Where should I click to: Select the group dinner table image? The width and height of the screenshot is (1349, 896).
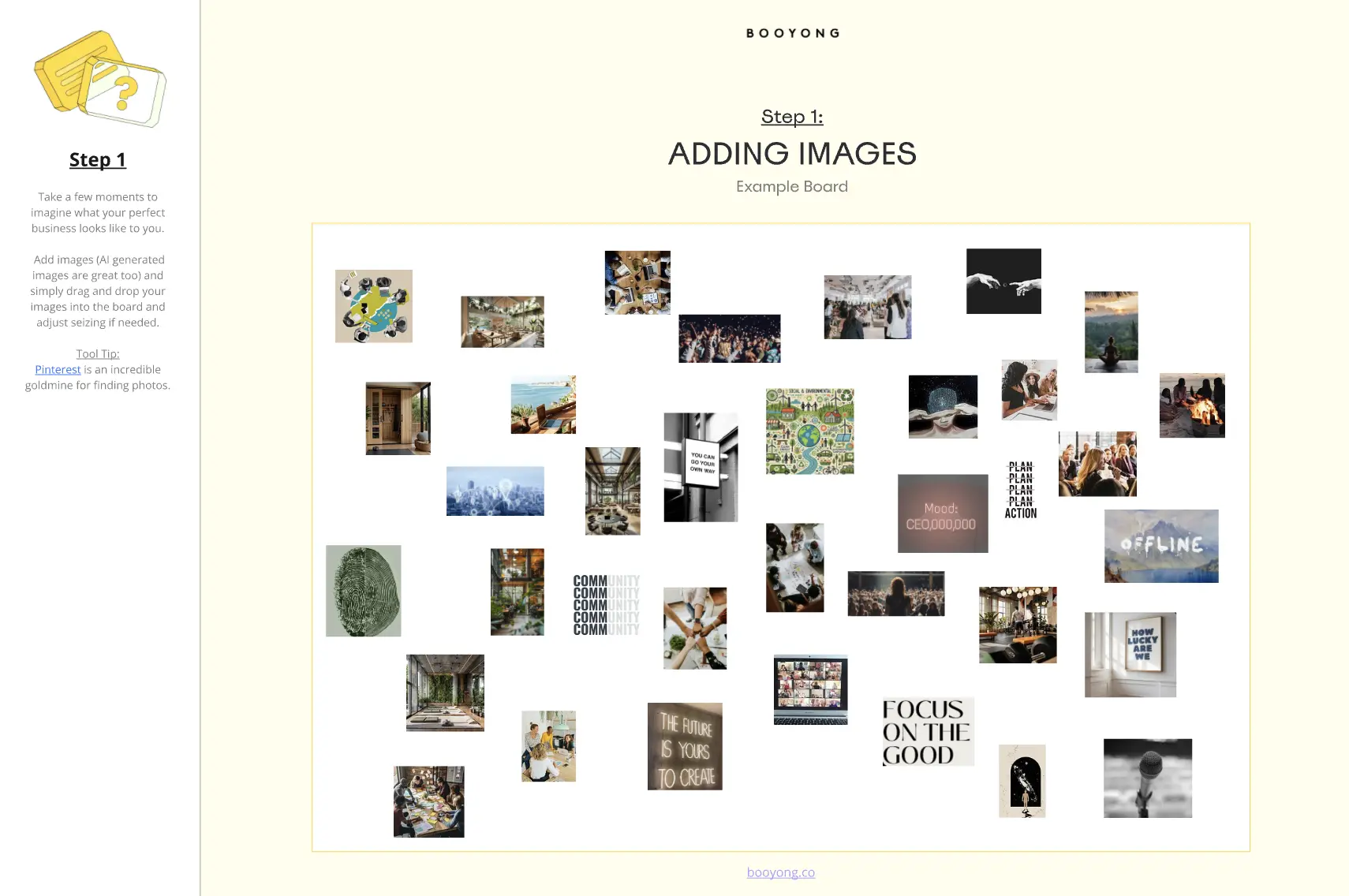coord(428,801)
